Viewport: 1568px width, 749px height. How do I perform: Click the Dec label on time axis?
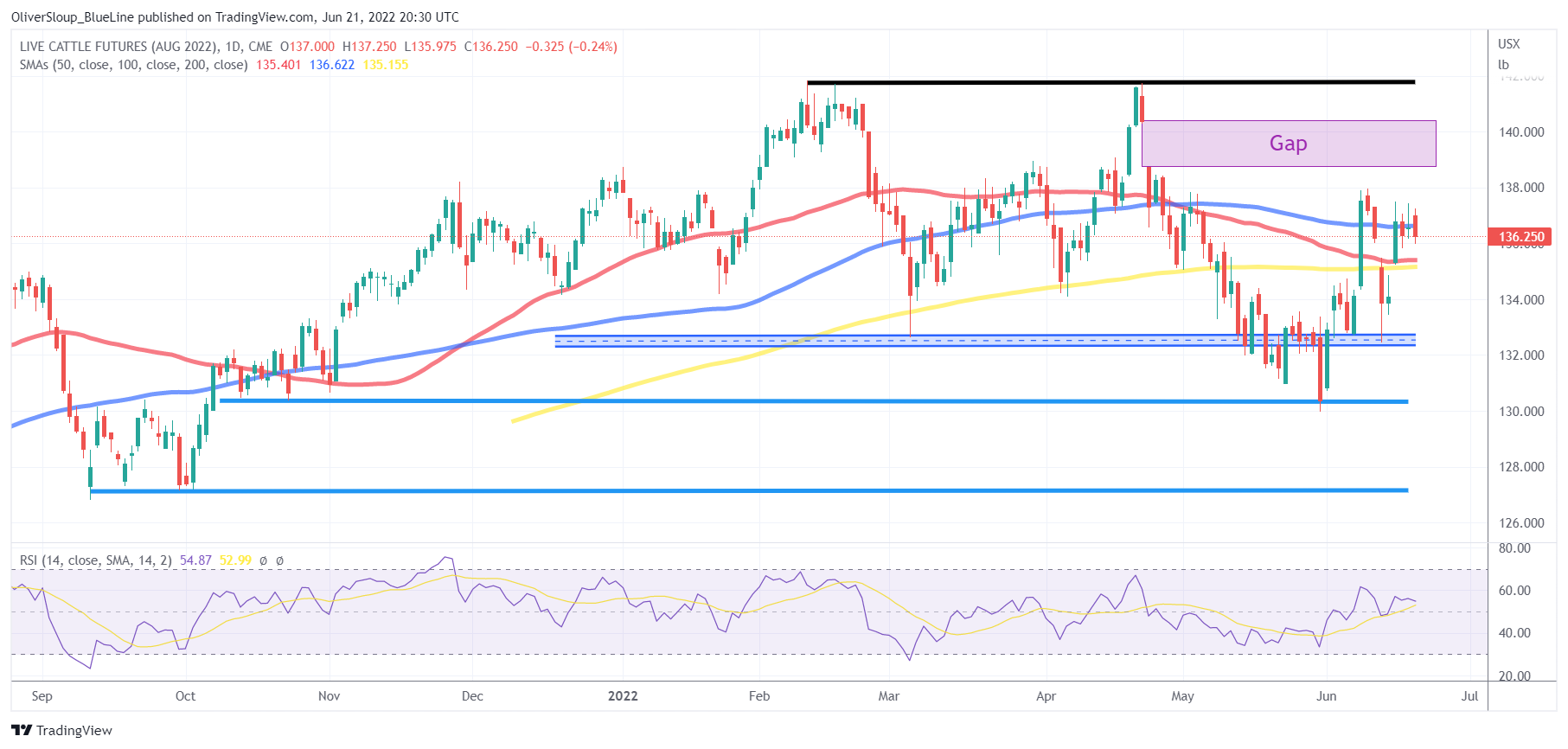tap(472, 696)
